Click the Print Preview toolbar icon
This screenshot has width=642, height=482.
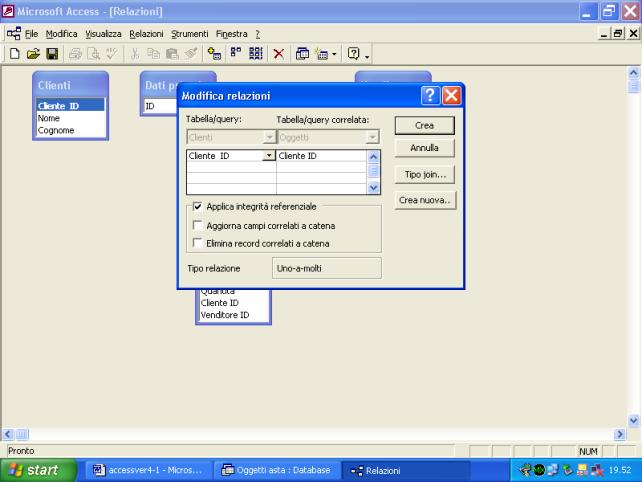click(x=94, y=54)
